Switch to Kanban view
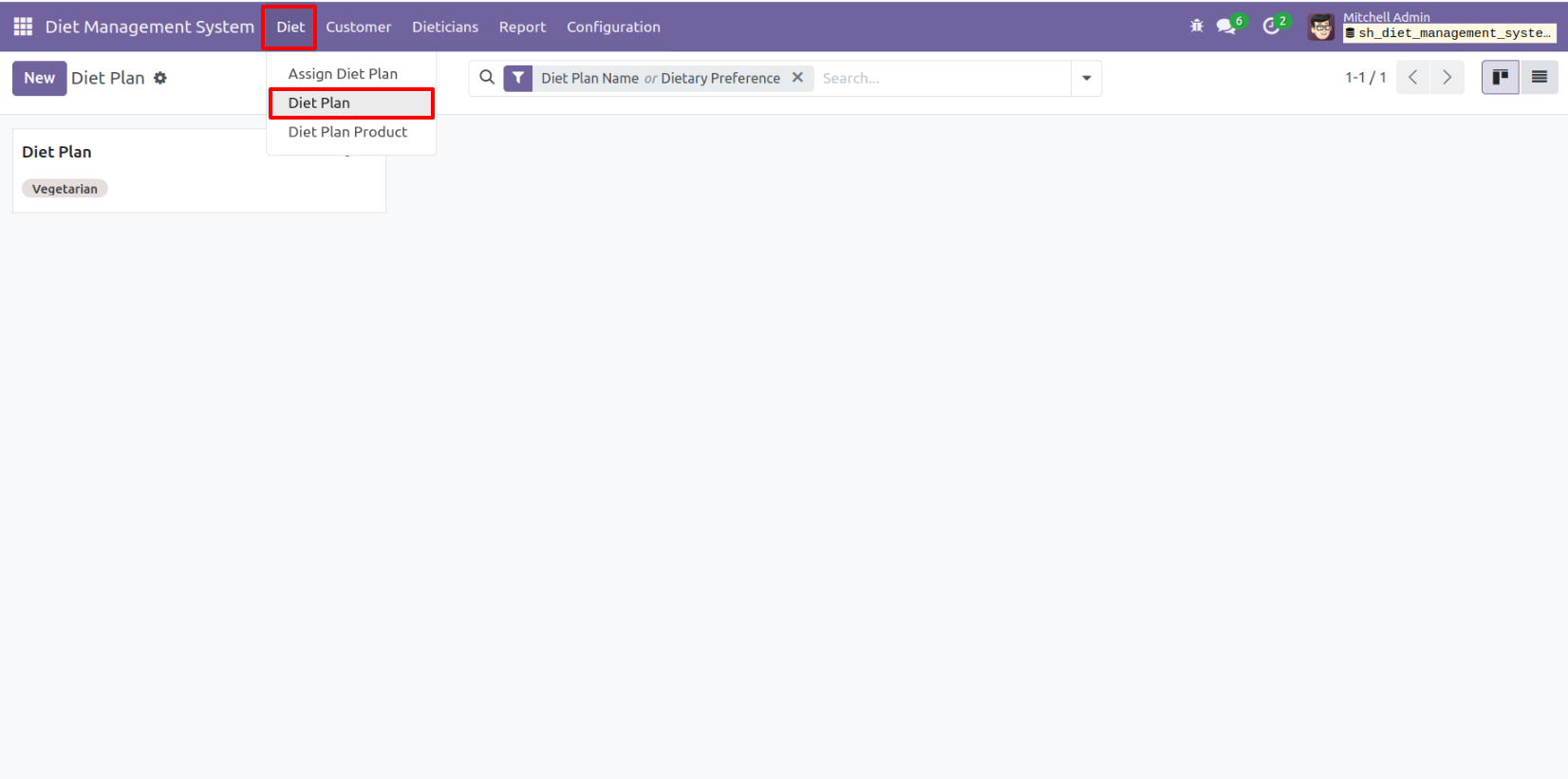The height and width of the screenshot is (779, 1568). (1501, 78)
